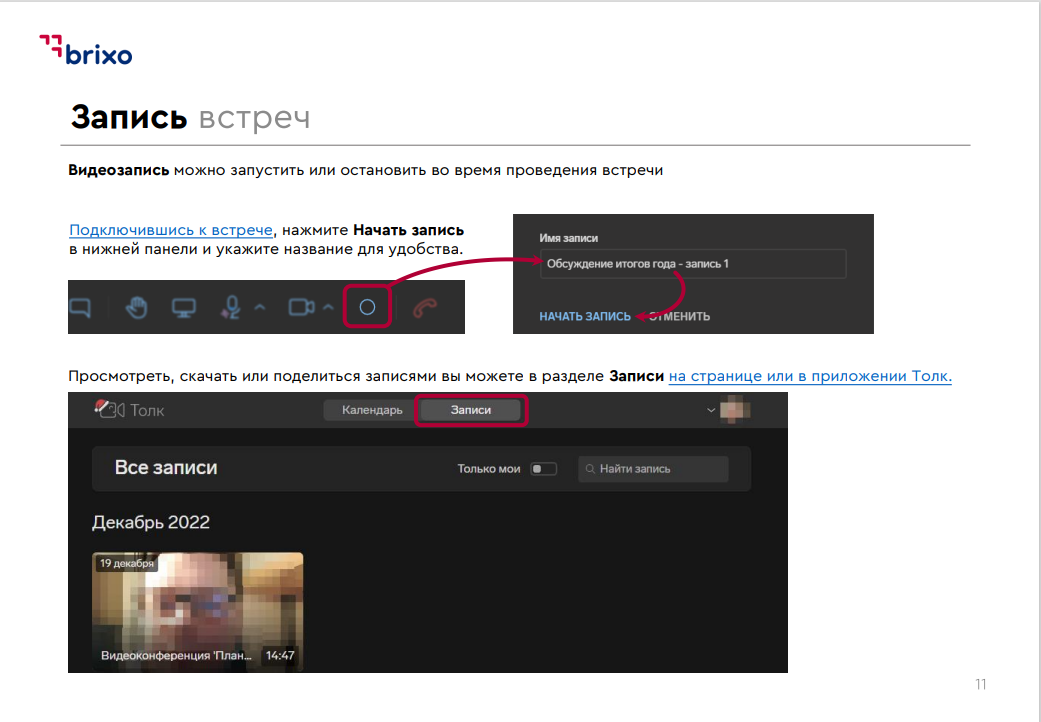Expand camera options chevron
Viewport: 1041px width, 722px height.
click(x=328, y=308)
